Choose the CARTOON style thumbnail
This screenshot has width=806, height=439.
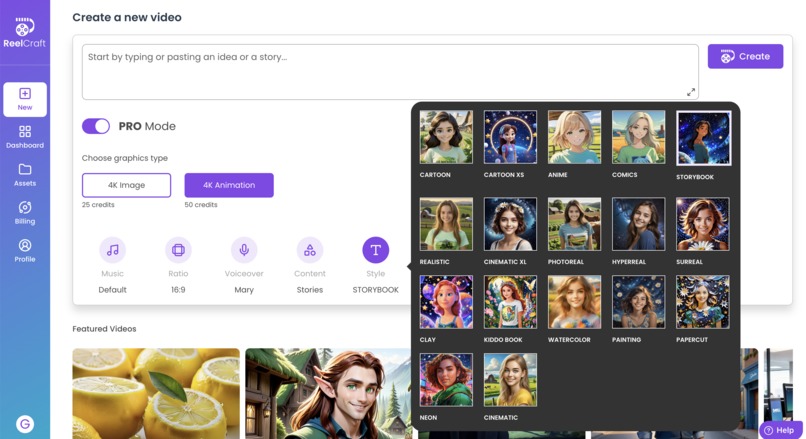pyautogui.click(x=446, y=137)
